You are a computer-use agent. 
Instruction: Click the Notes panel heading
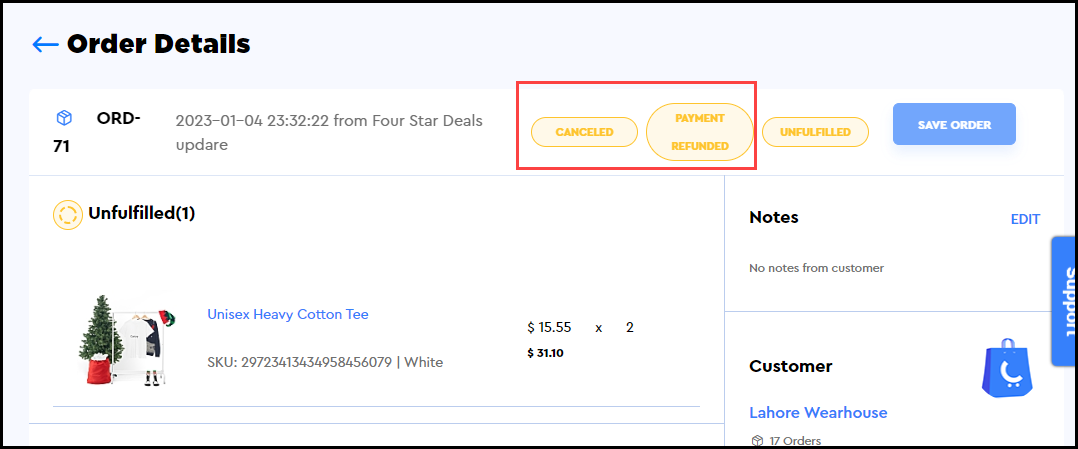pyautogui.click(x=774, y=217)
